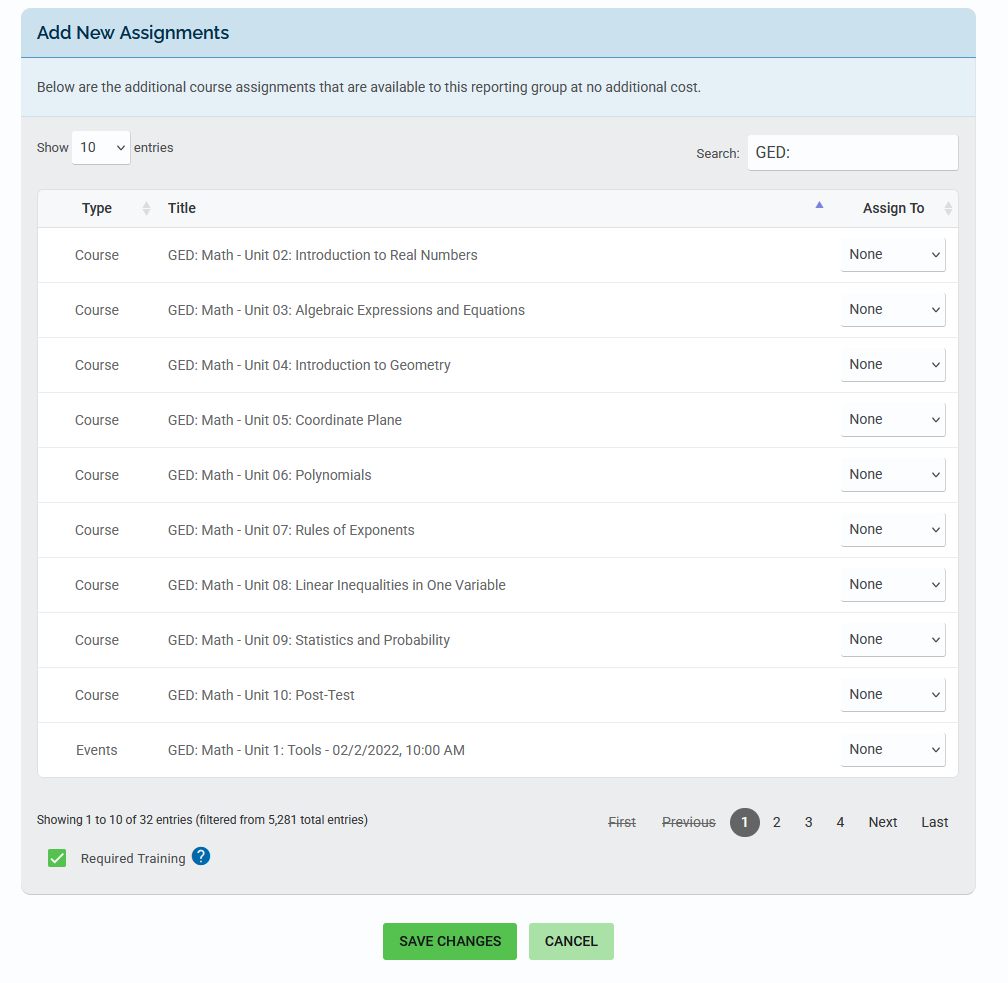Sort by Type column arrows

(147, 208)
